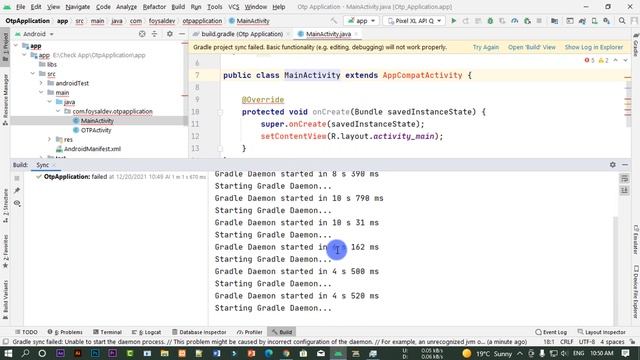Expand the res folder
The image size is (640, 360).
click(x=50, y=140)
